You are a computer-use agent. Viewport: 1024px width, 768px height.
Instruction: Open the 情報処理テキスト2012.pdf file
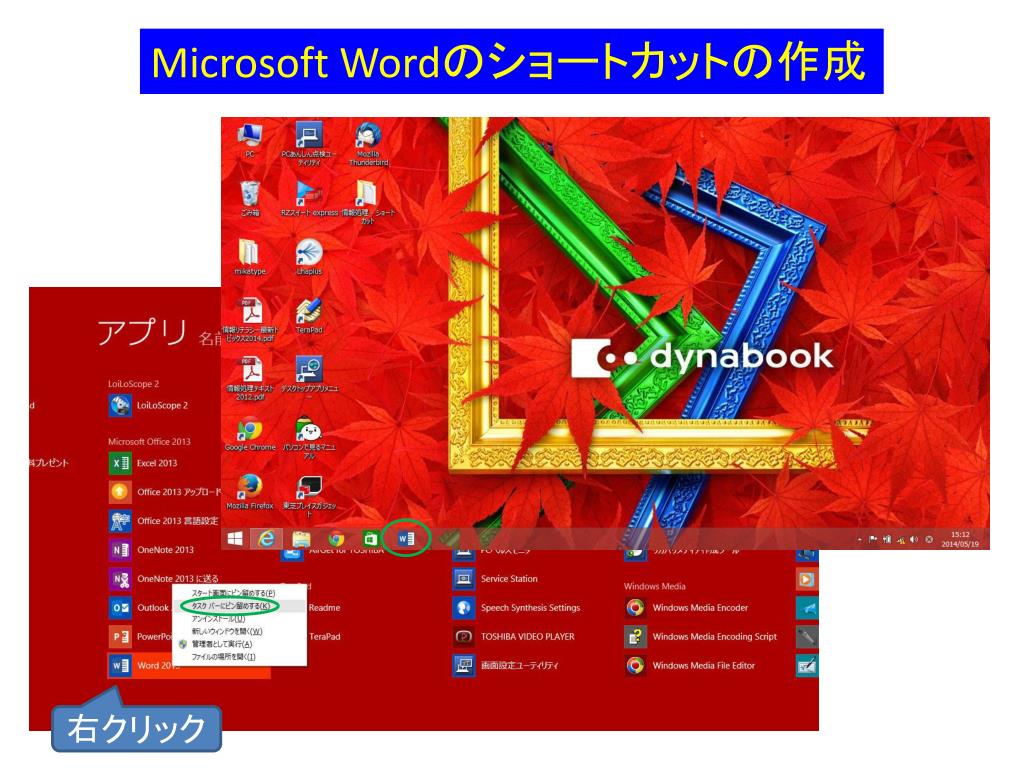(x=249, y=379)
